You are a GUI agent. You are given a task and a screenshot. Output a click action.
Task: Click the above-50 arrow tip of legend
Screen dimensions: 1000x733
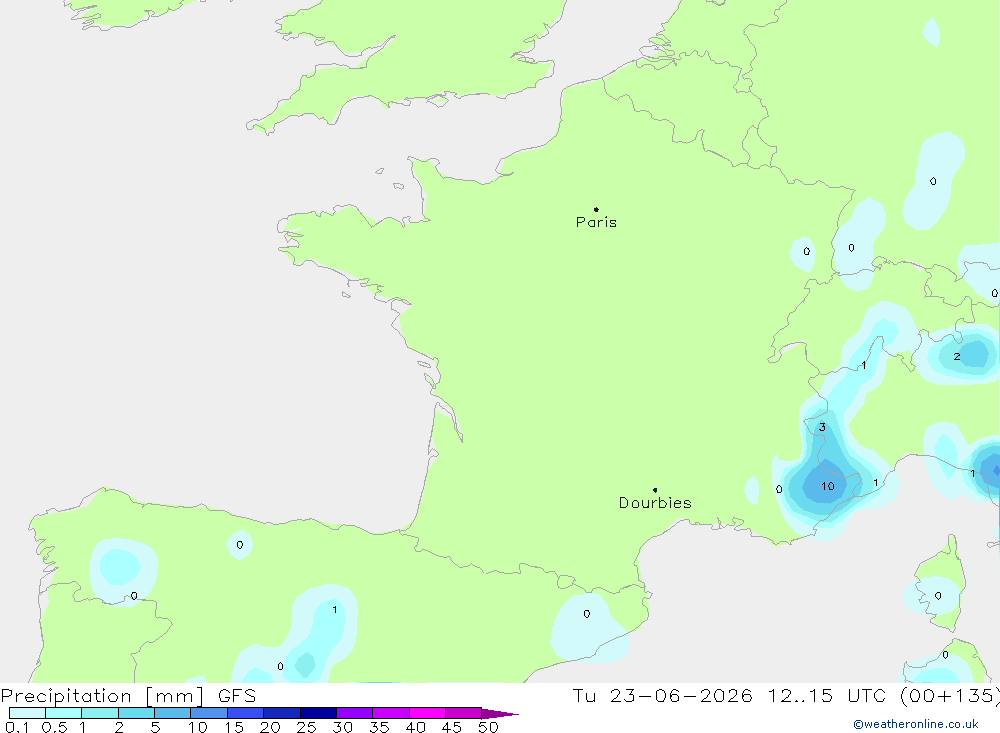click(x=501, y=713)
